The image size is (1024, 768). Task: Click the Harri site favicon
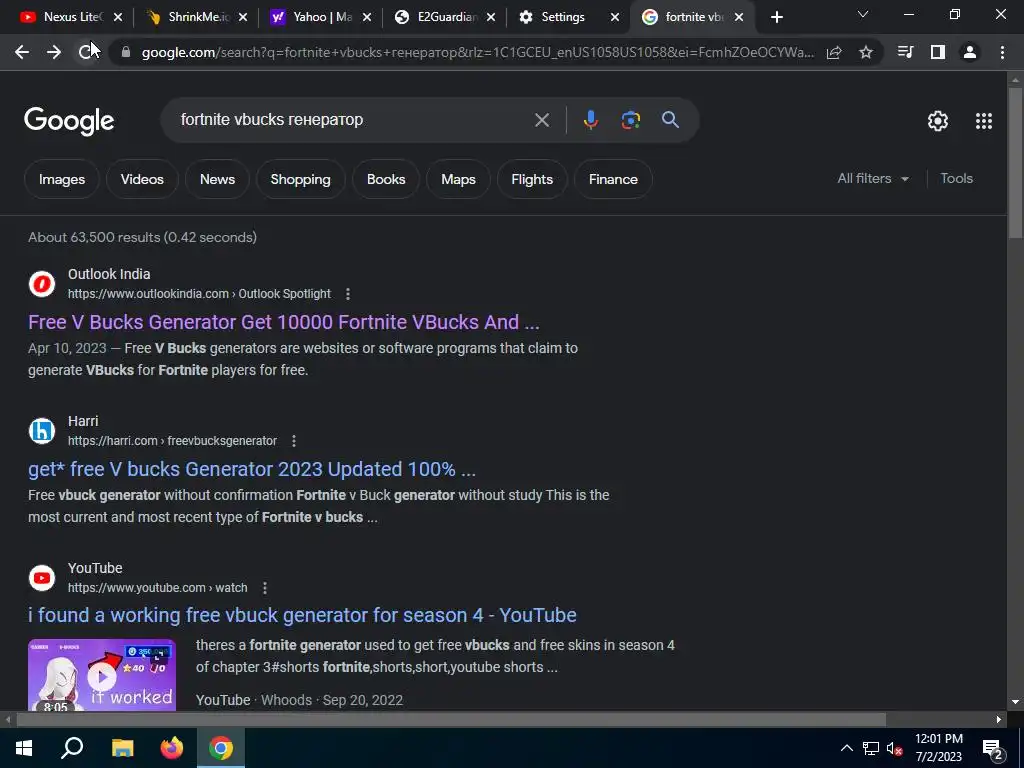[x=42, y=431]
